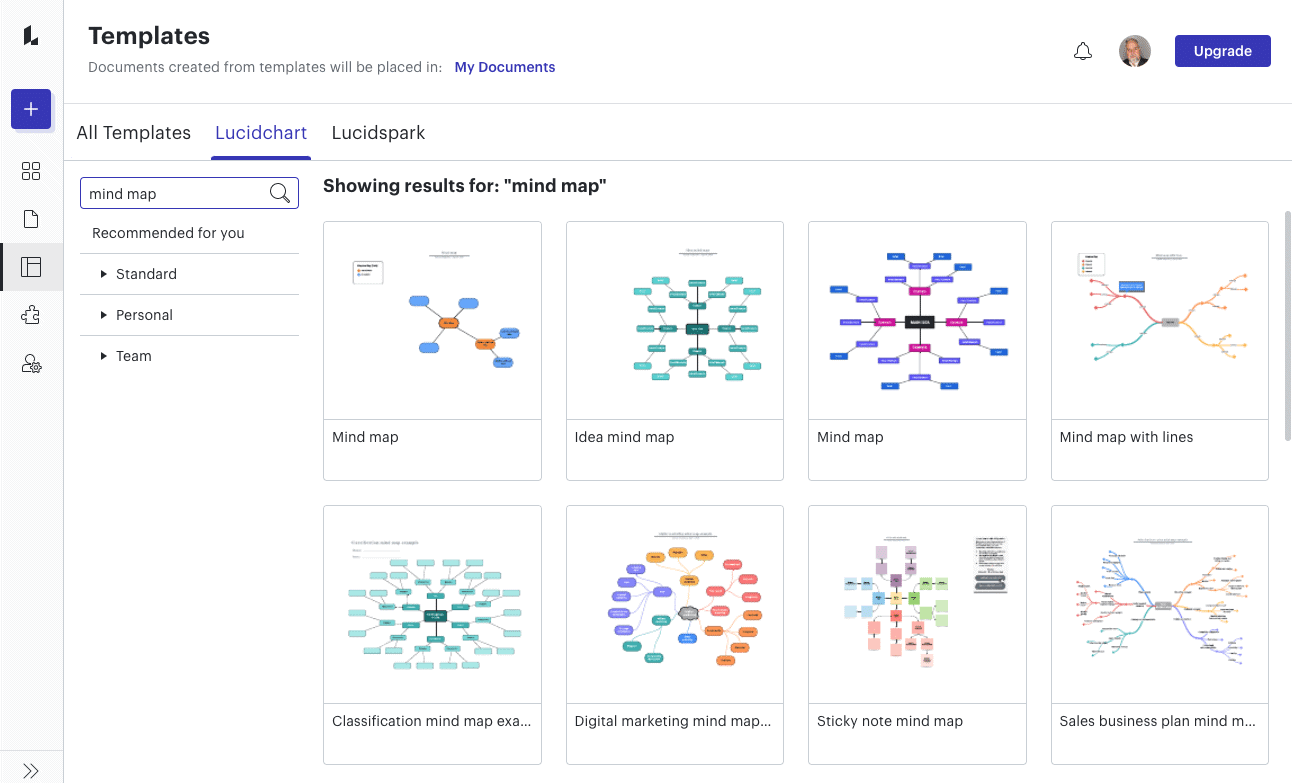Open the apps grid icon in sidebar
The height and width of the screenshot is (783, 1292).
(x=31, y=171)
